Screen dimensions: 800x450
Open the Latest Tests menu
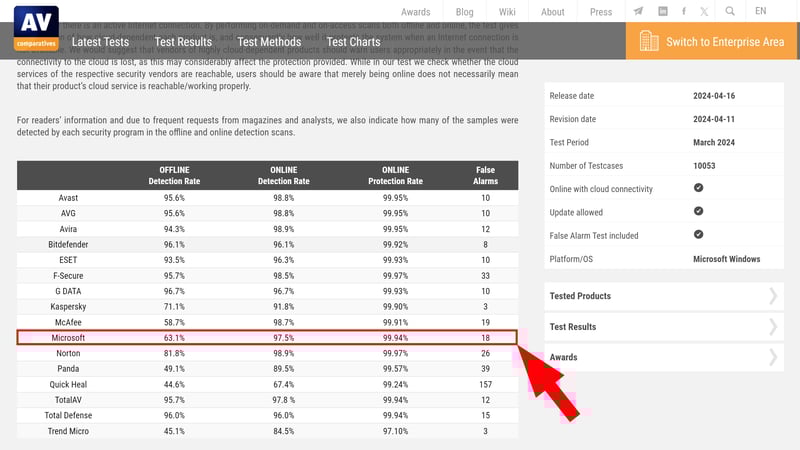point(100,42)
